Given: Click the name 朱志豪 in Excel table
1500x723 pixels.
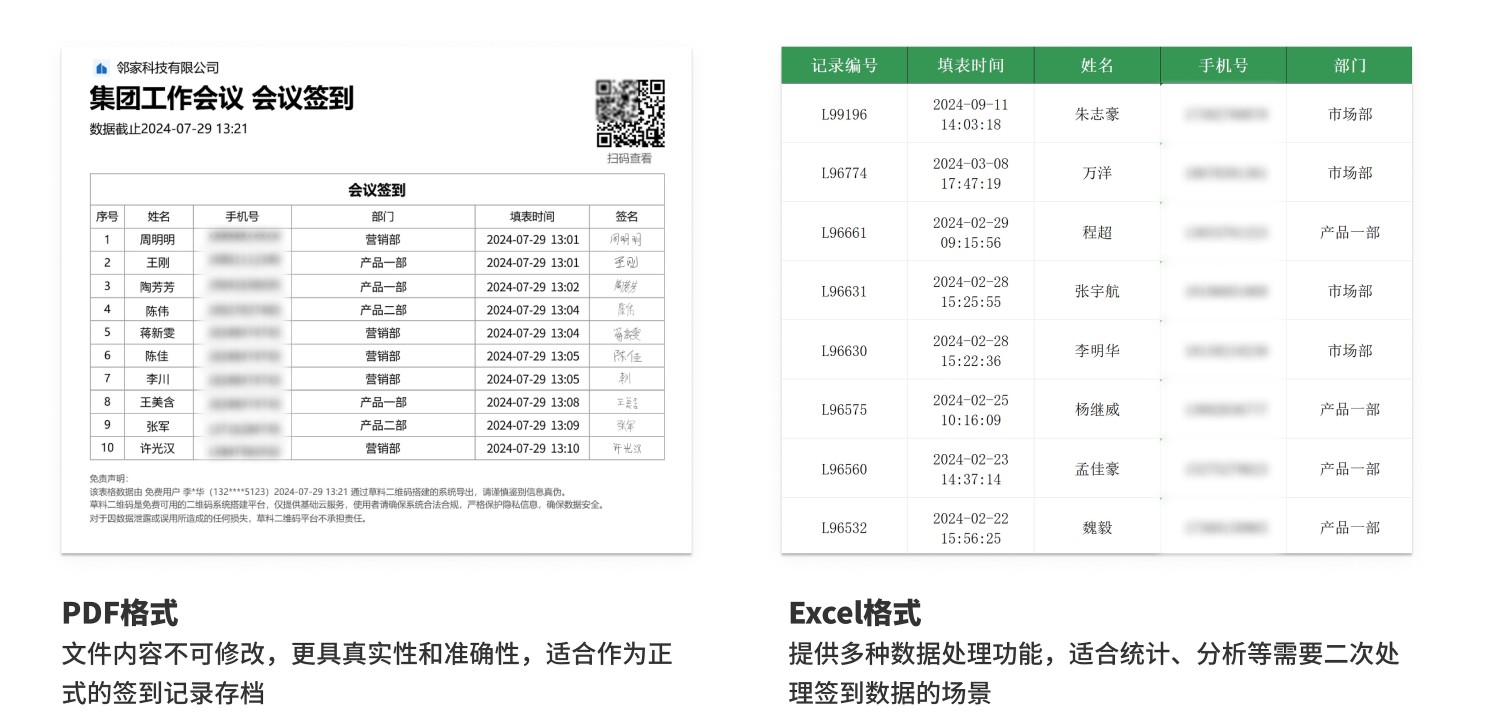Looking at the screenshot, I should pos(1097,114).
